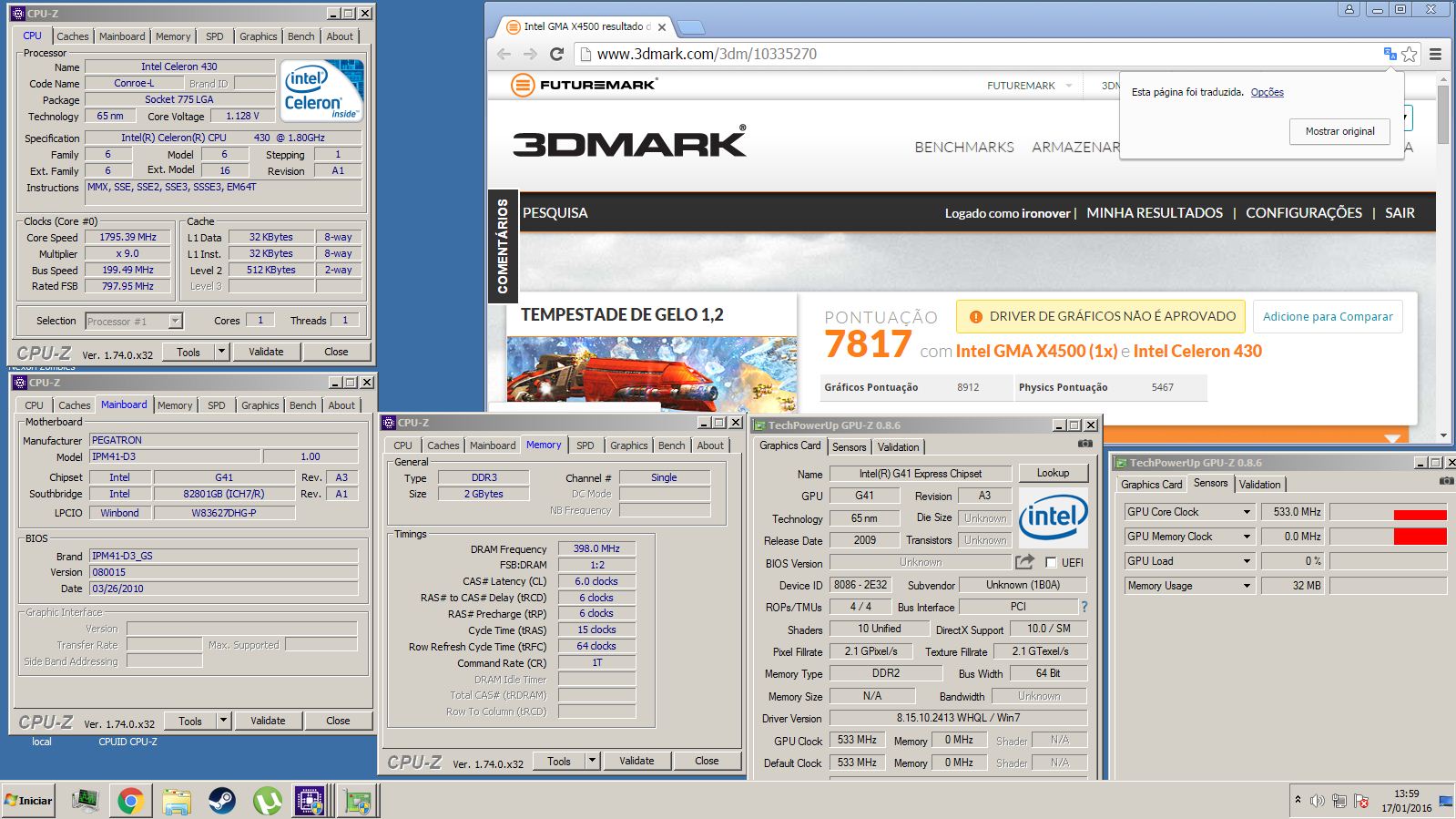This screenshot has width=1456, height=819.
Task: Click Lookup button in GPU-Z
Action: (1053, 473)
